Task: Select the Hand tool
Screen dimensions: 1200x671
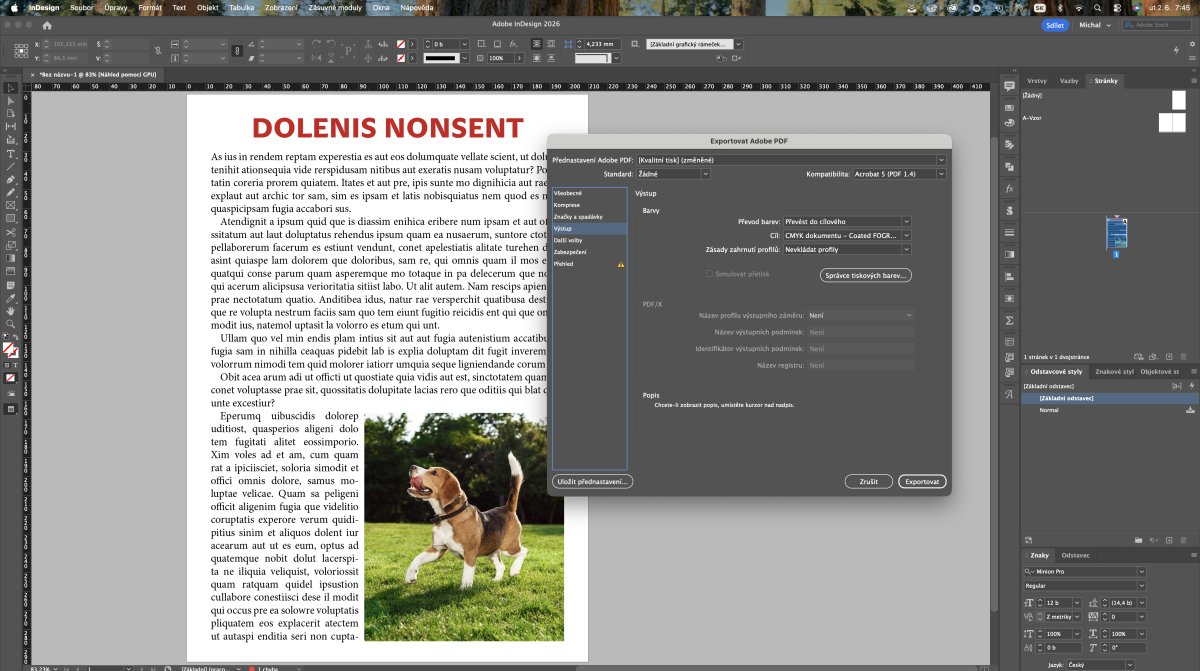Action: click(11, 309)
